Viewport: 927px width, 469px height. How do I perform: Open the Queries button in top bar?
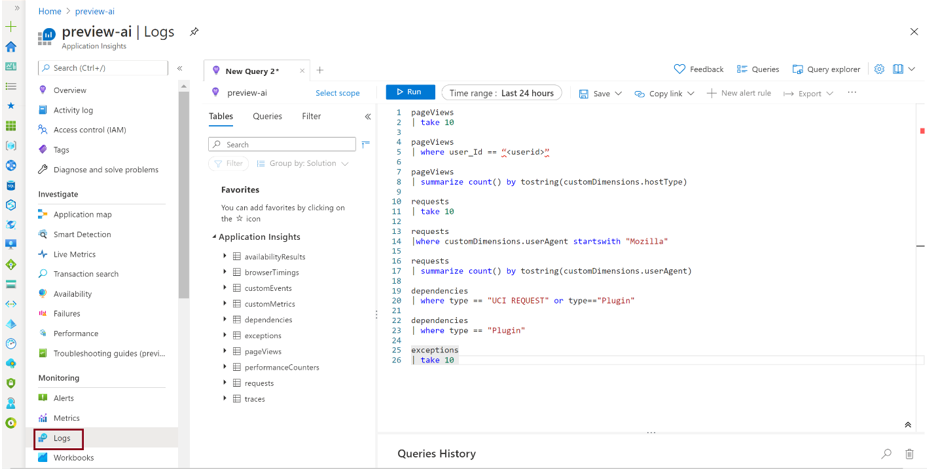[x=758, y=69]
